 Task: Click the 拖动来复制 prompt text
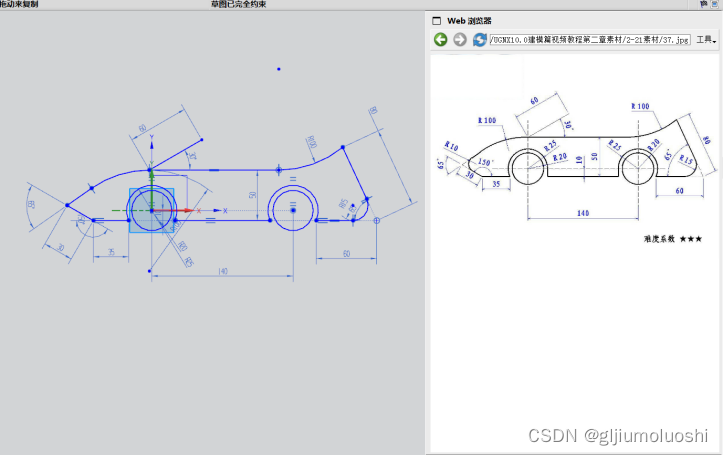(19, 4)
